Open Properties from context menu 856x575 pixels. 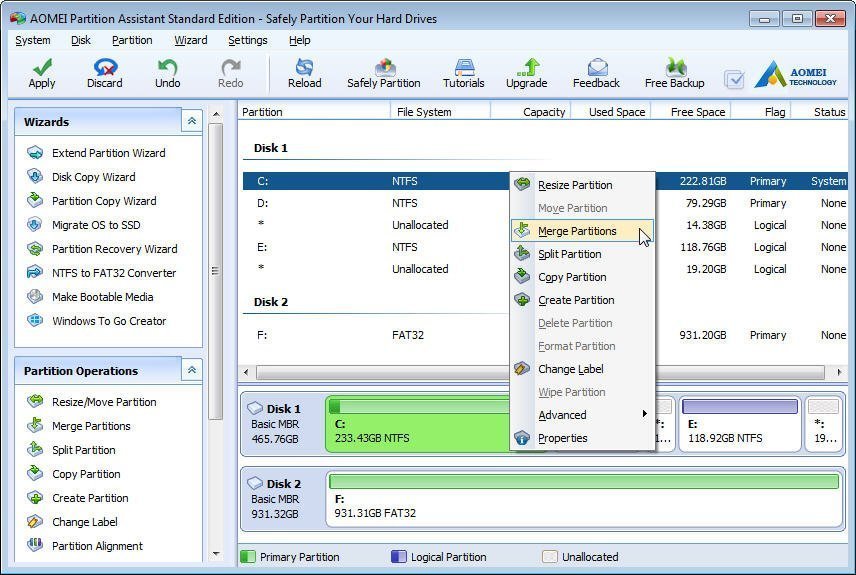[582, 438]
